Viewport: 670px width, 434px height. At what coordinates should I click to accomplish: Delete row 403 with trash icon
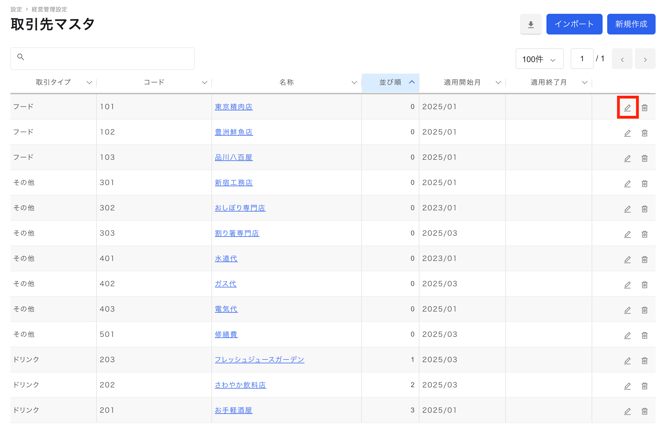pos(644,310)
